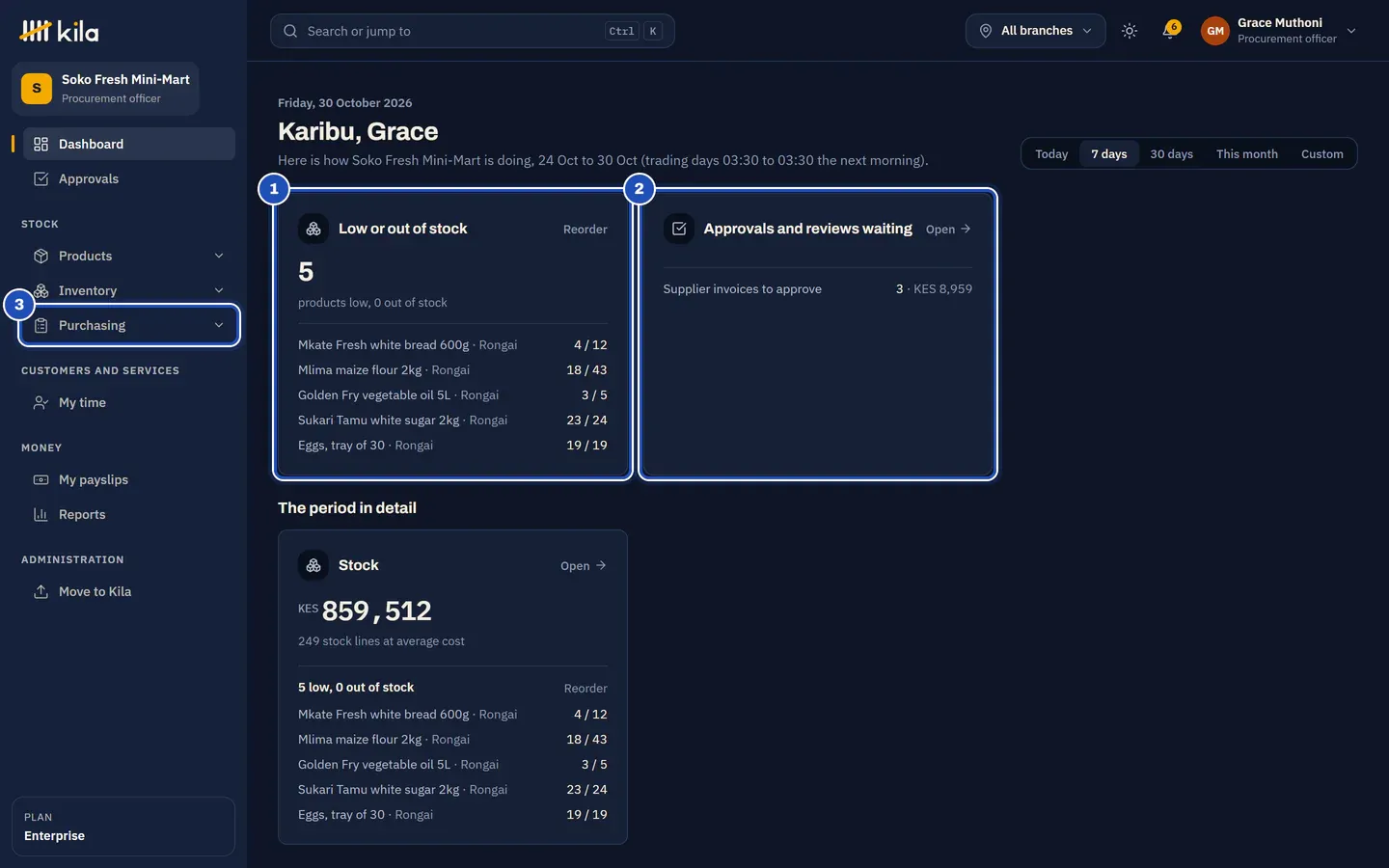Click Reorder link in Stock card
The width and height of the screenshot is (1389, 868).
tap(586, 689)
